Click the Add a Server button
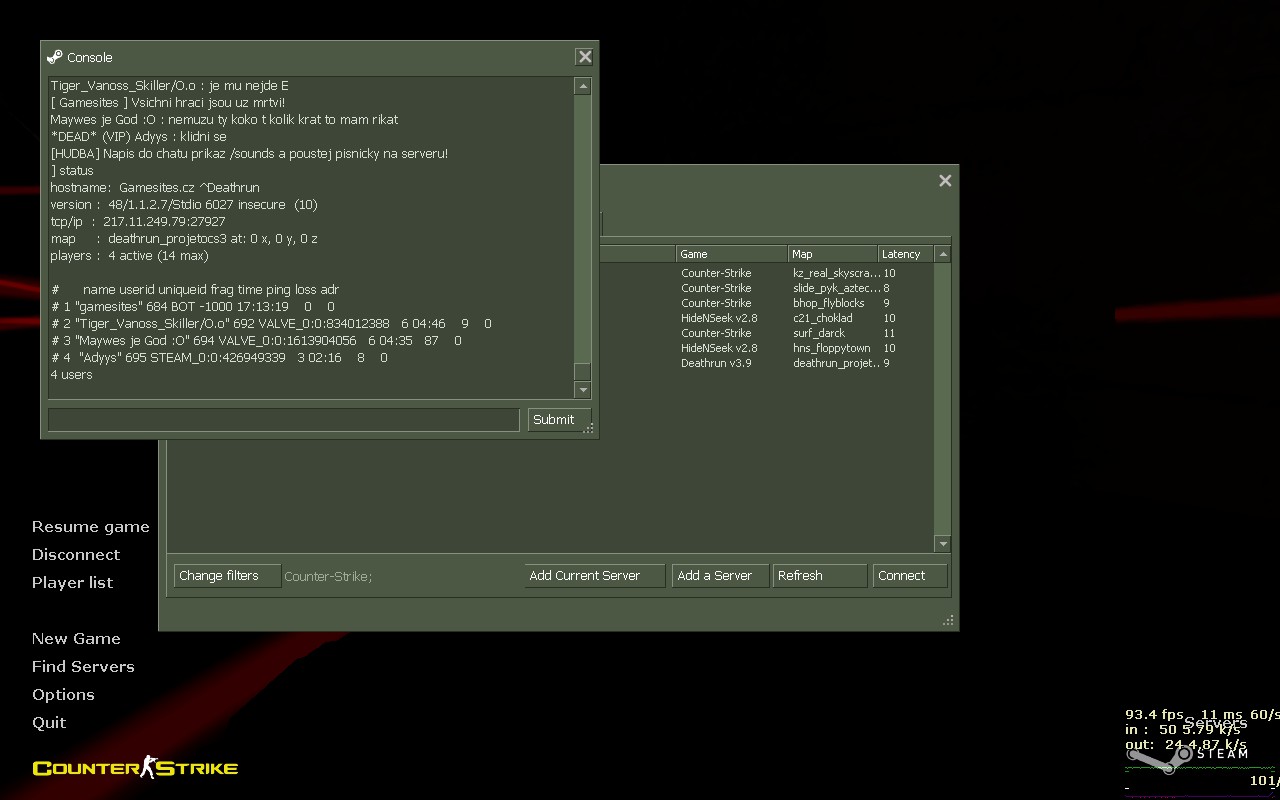 [x=720, y=576]
